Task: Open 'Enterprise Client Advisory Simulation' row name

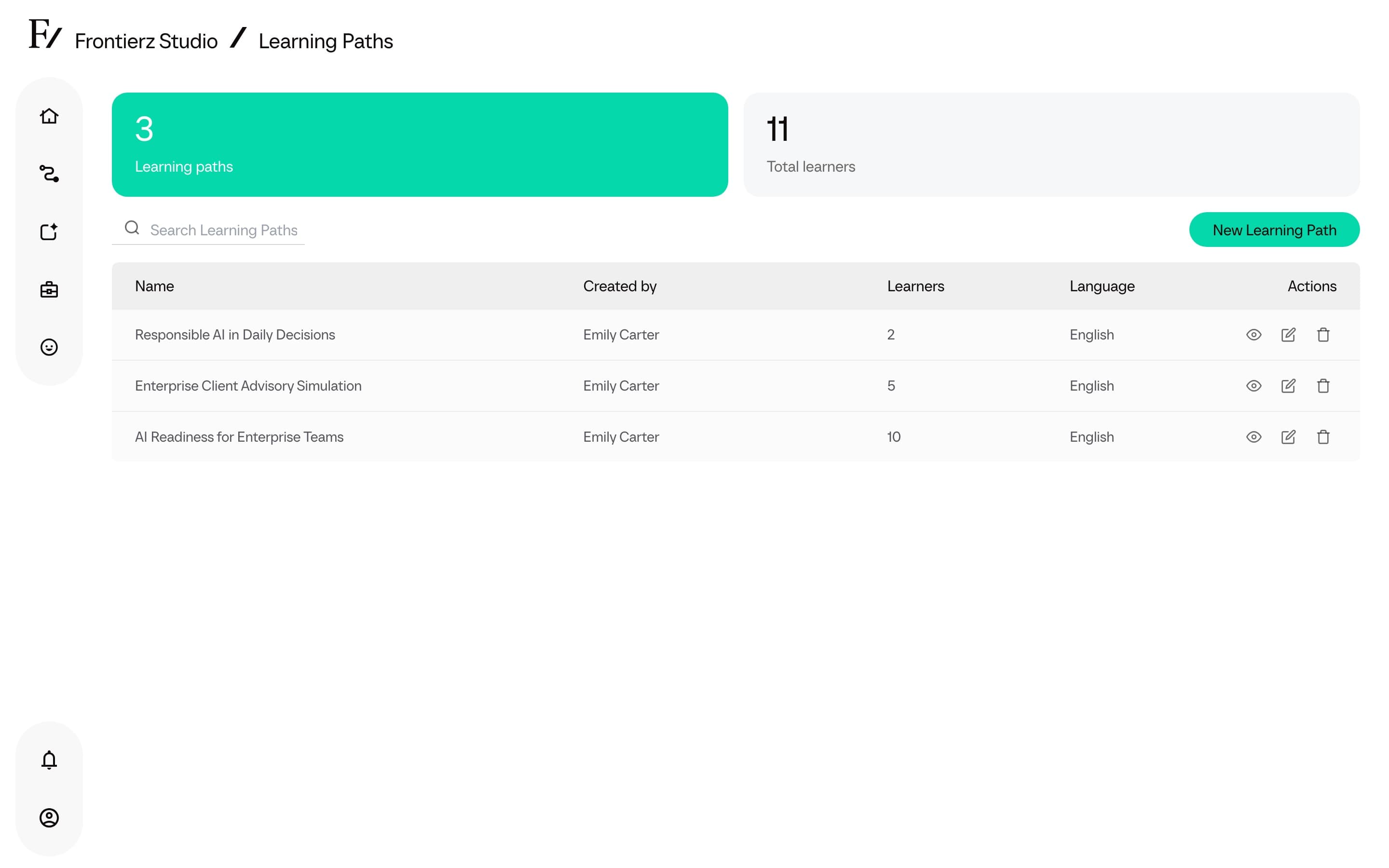Action: click(248, 386)
